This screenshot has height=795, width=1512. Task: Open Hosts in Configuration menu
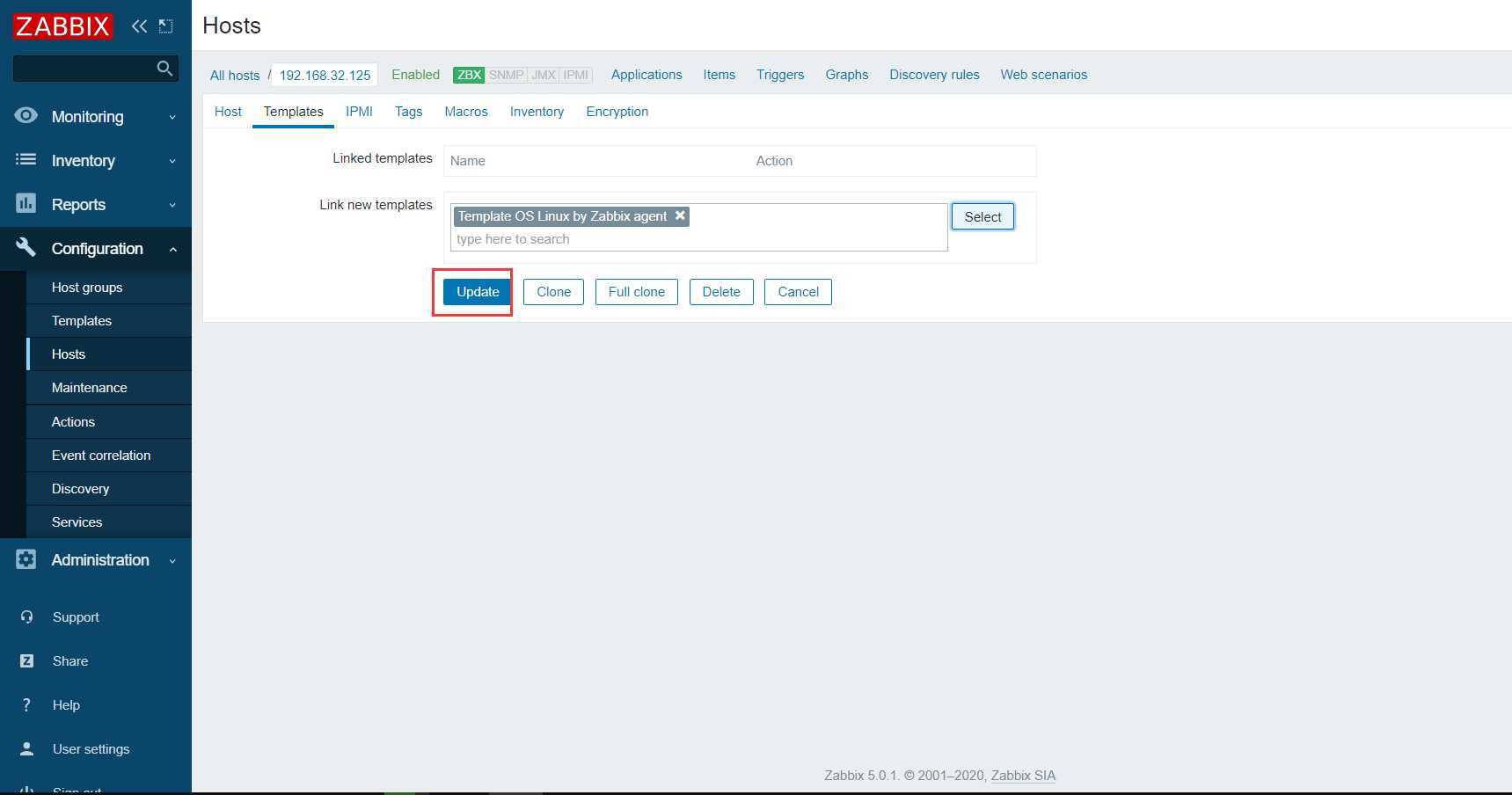109,354
